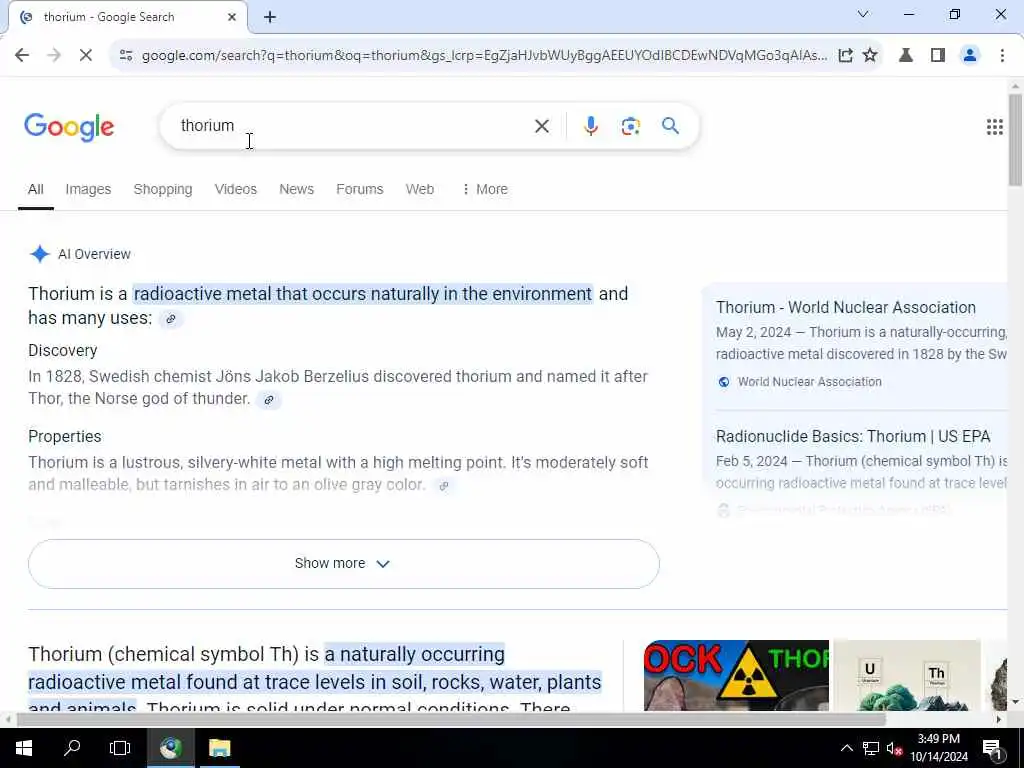Screen dimensions: 1024x768
Task: Open the More search filters dropdown
Action: pyautogui.click(x=484, y=189)
